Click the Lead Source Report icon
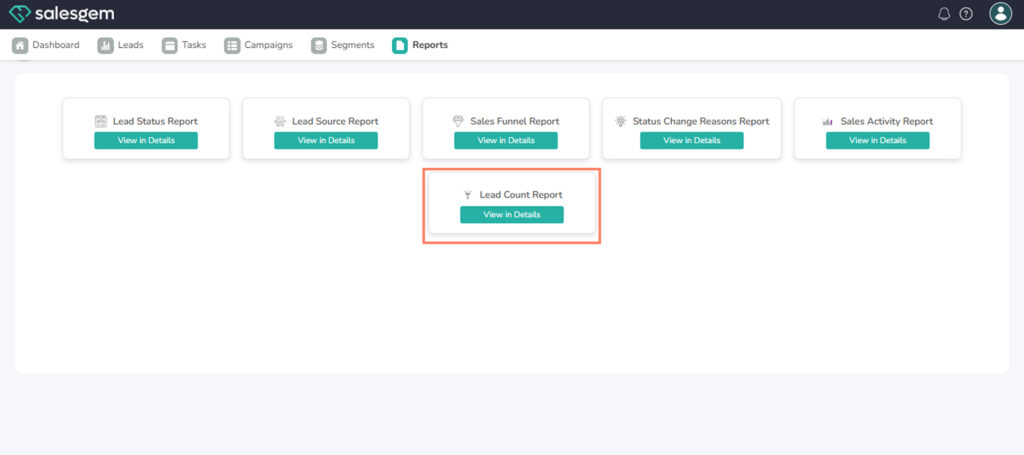Screen dimensions: 1024x455 280,121
